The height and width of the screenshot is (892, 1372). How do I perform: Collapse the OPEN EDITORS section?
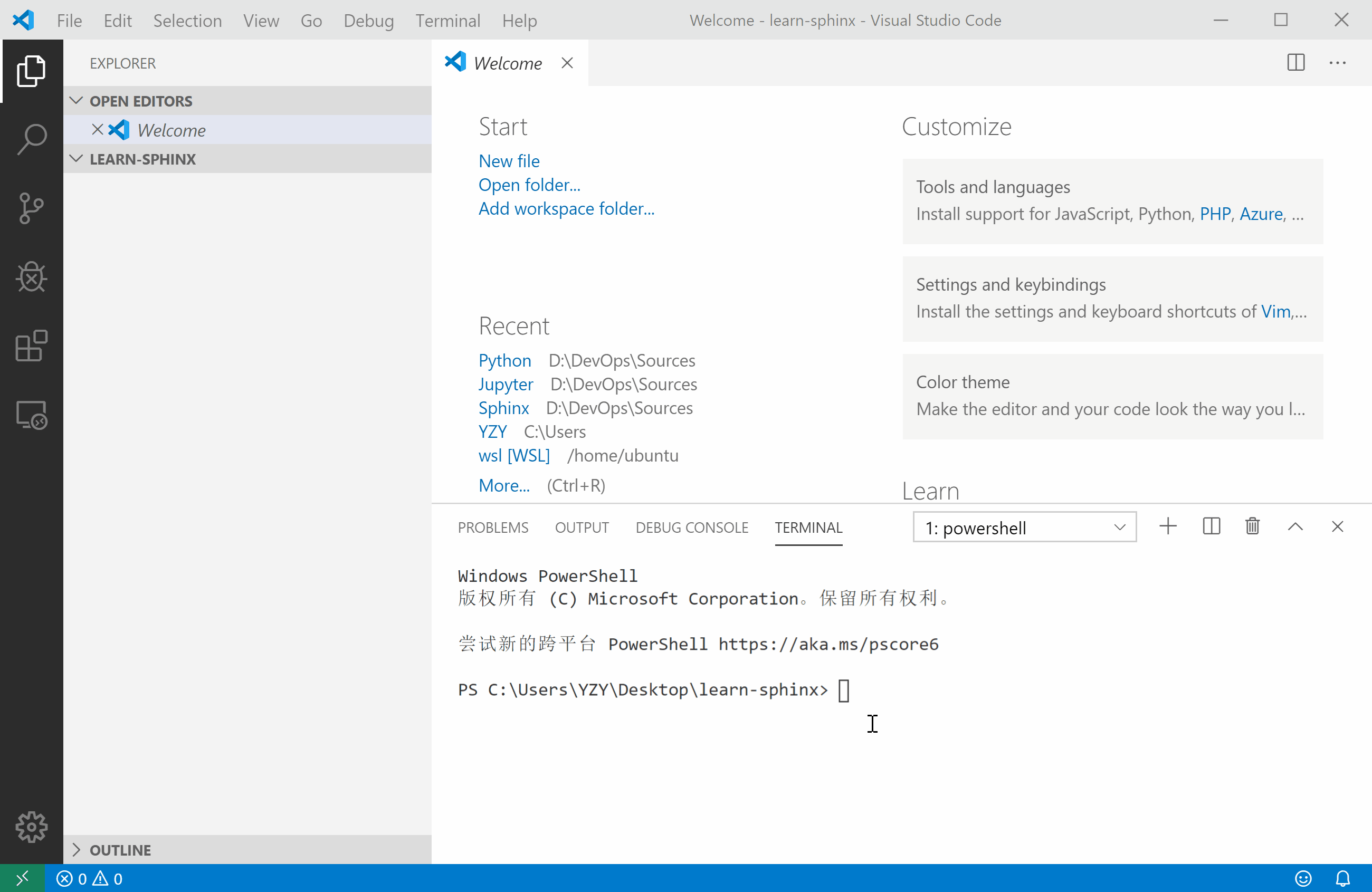tap(75, 101)
